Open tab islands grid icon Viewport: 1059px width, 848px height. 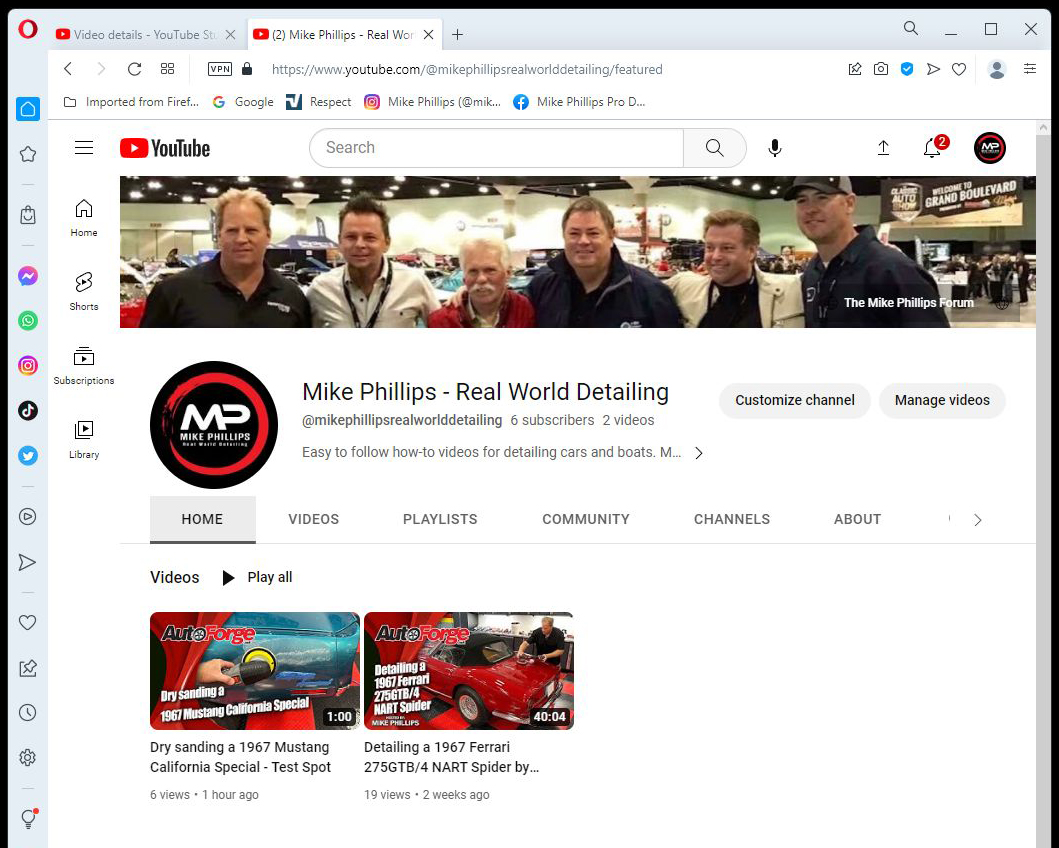(167, 69)
